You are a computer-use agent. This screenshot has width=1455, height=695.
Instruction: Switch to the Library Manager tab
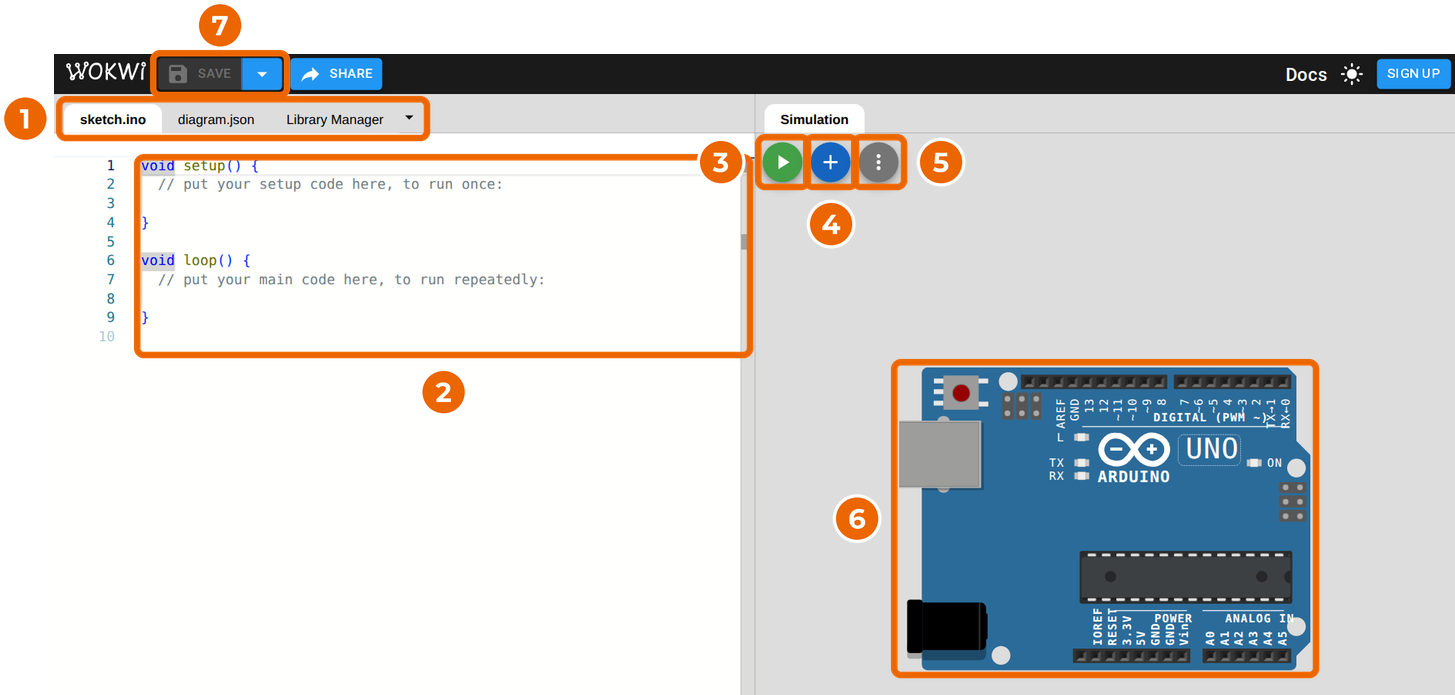(x=335, y=119)
